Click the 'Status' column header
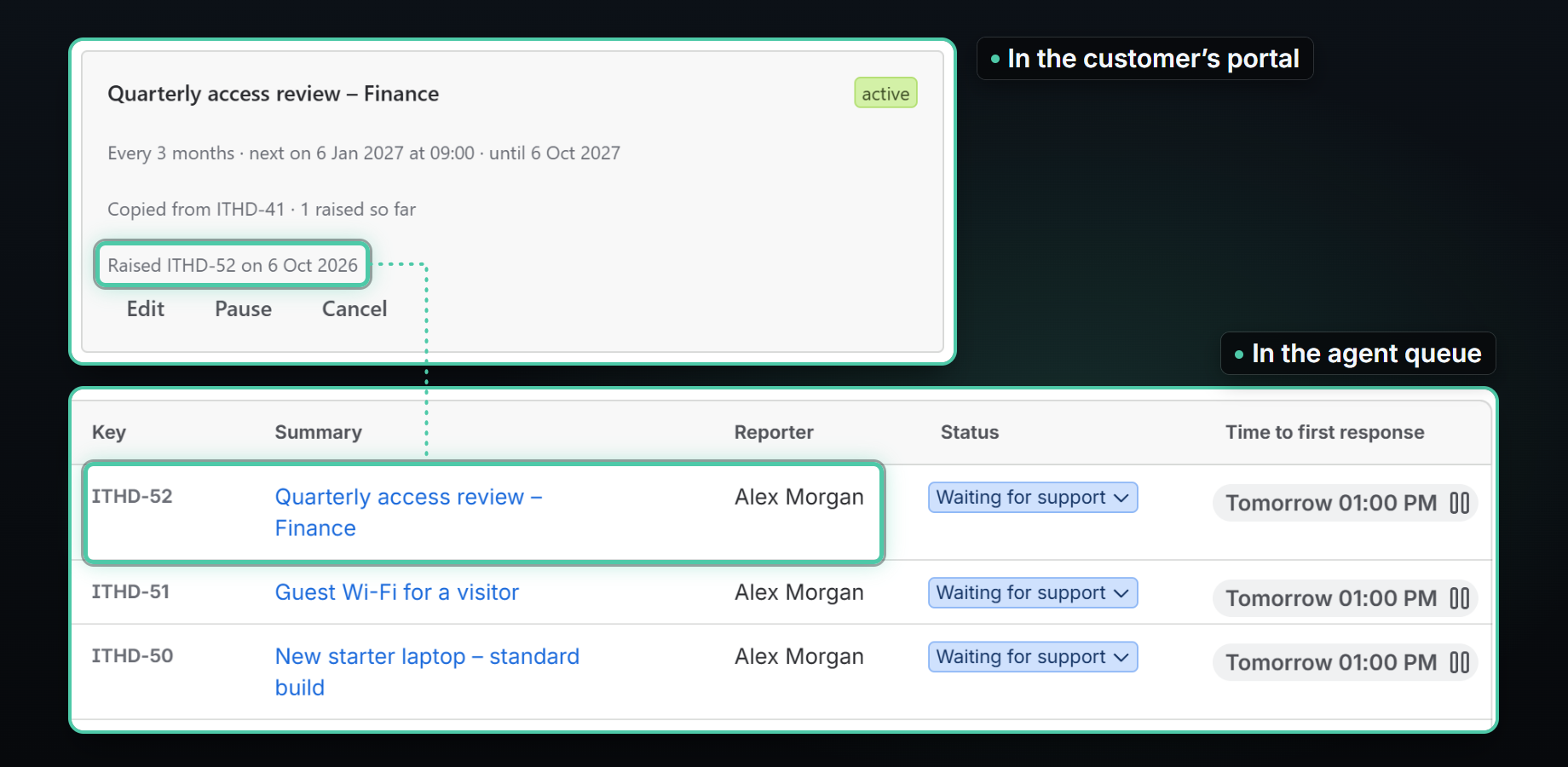 970,432
